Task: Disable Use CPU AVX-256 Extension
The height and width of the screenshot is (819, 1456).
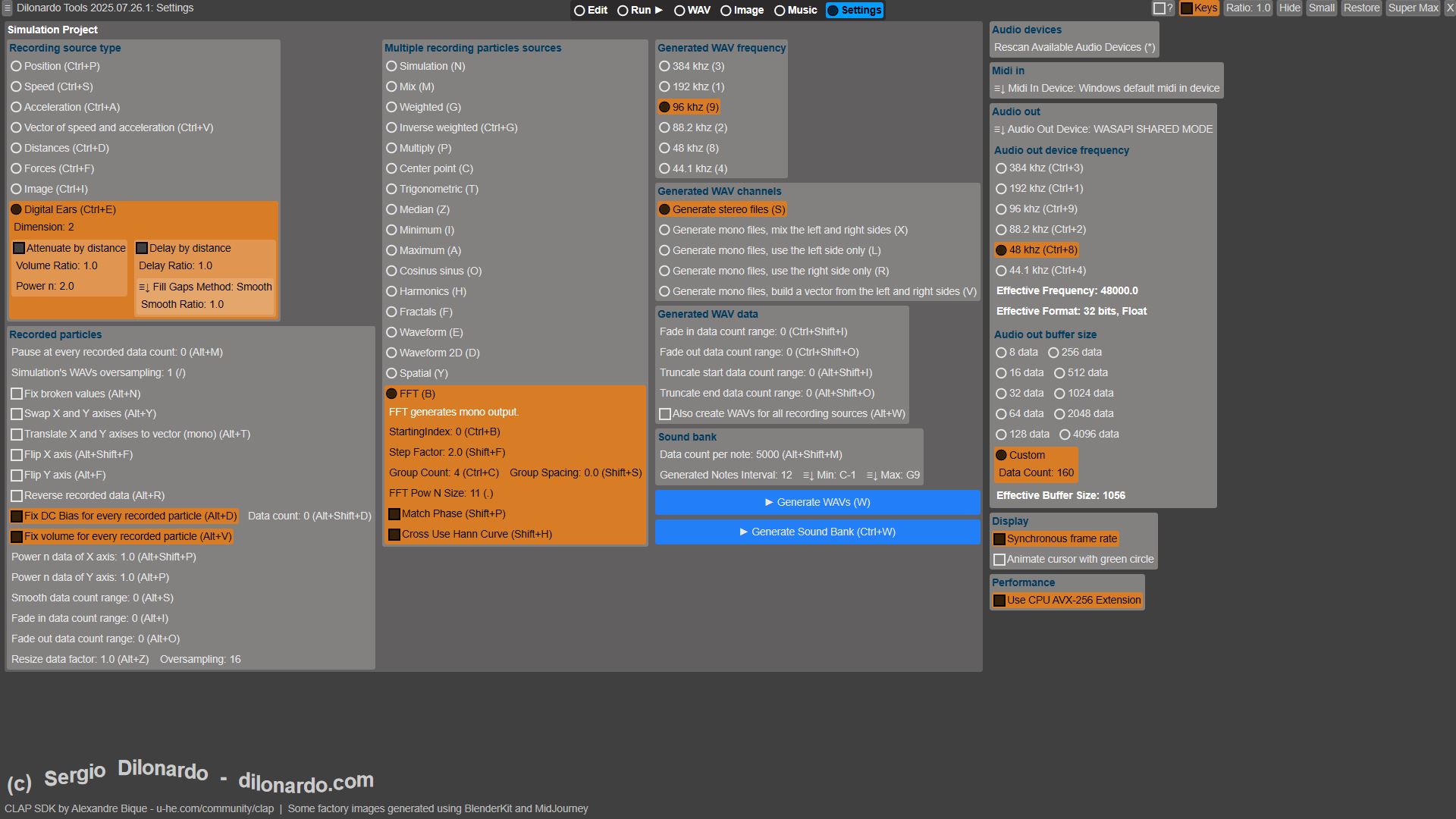Action: click(999, 601)
